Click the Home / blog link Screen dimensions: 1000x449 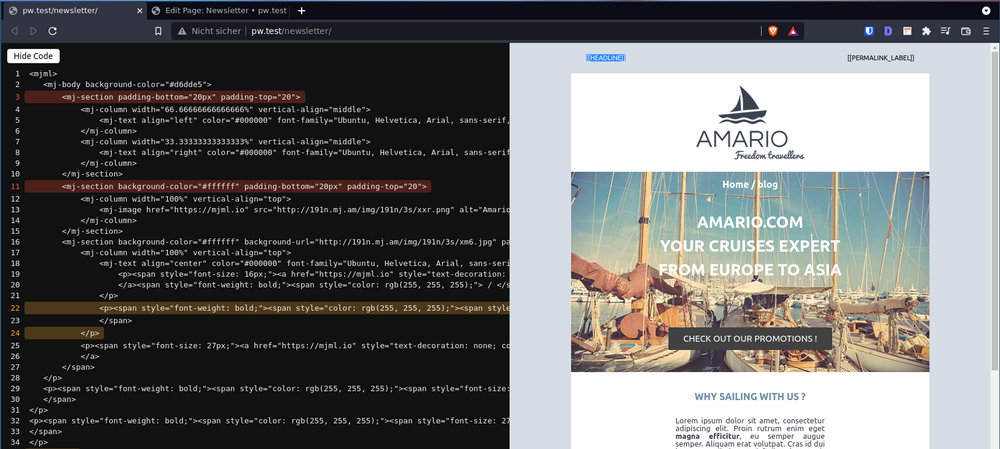(x=750, y=184)
